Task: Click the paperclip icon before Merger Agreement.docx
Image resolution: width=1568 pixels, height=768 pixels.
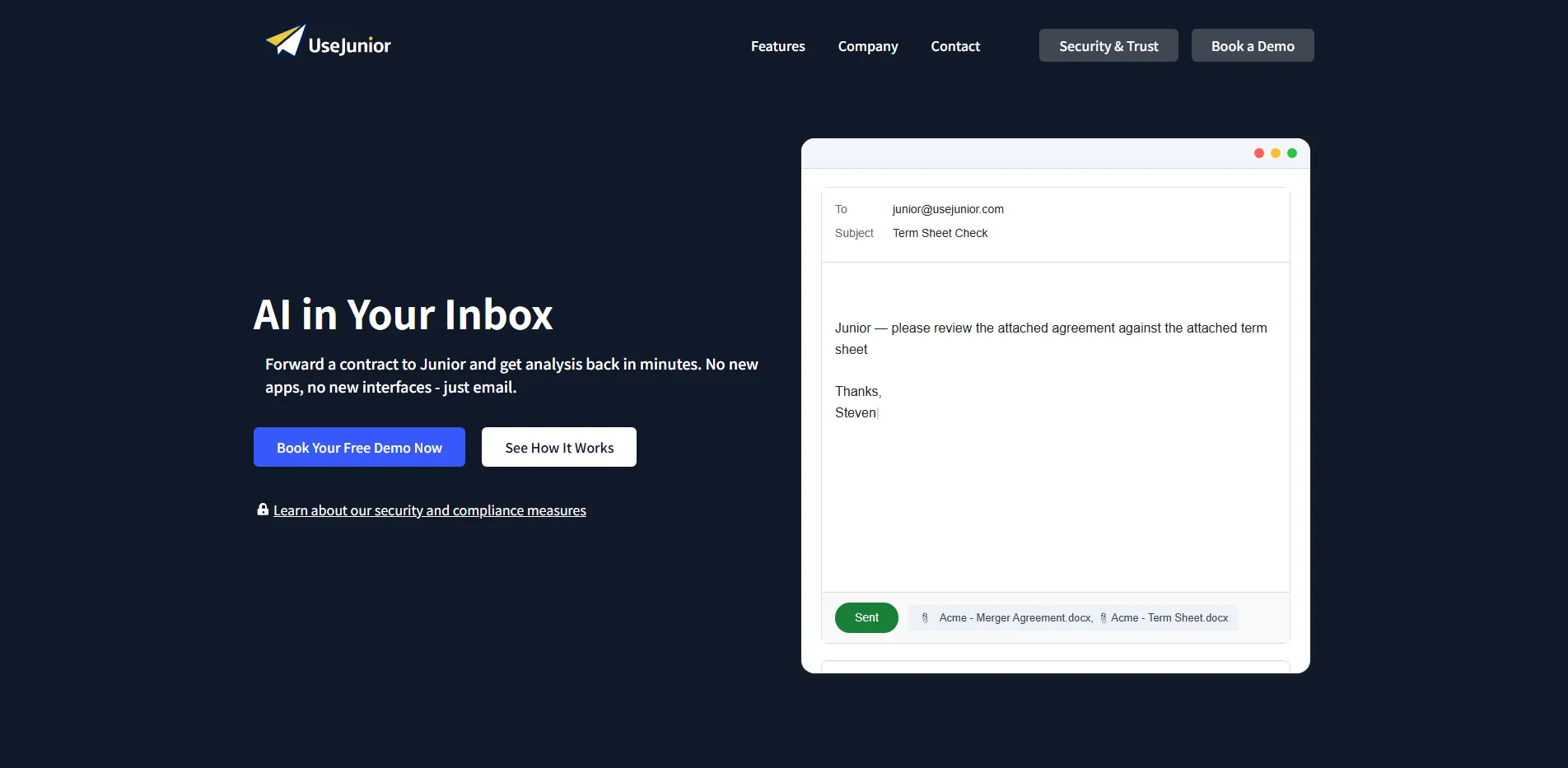Action: point(925,618)
